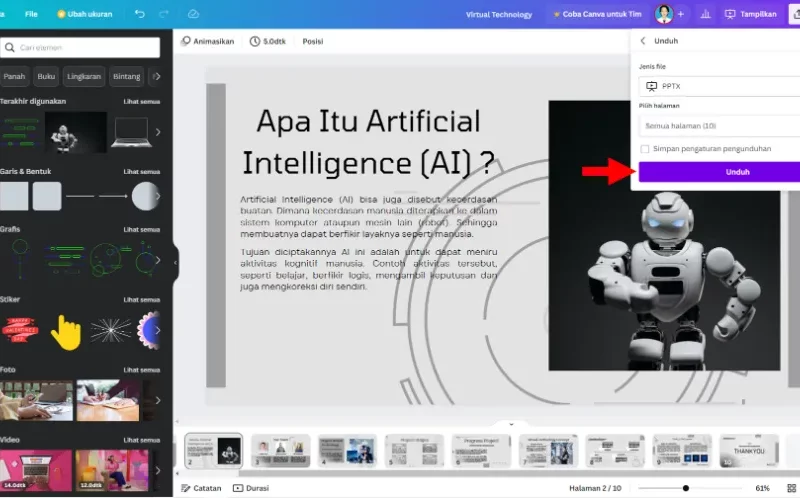Image resolution: width=800 pixels, height=498 pixels.
Task: Open page 3 thumbnail in filmstrip
Action: (281, 451)
